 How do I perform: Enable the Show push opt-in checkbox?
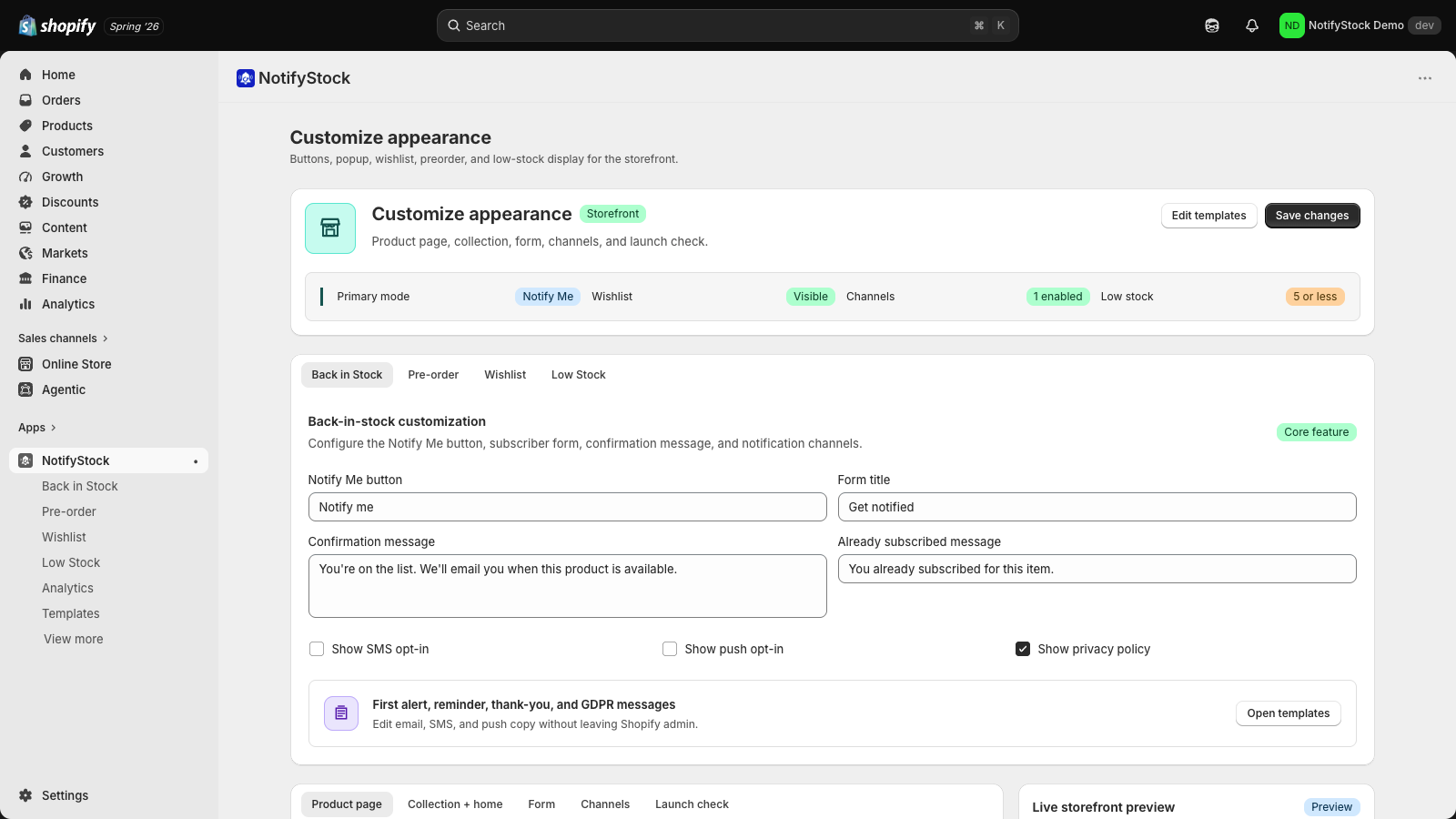click(670, 649)
